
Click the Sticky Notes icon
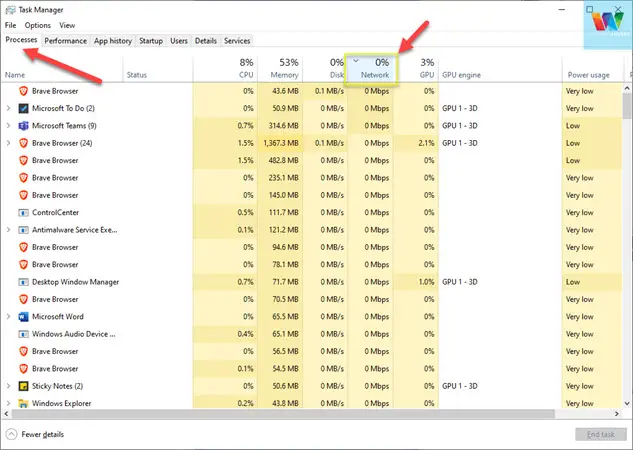click(23, 386)
